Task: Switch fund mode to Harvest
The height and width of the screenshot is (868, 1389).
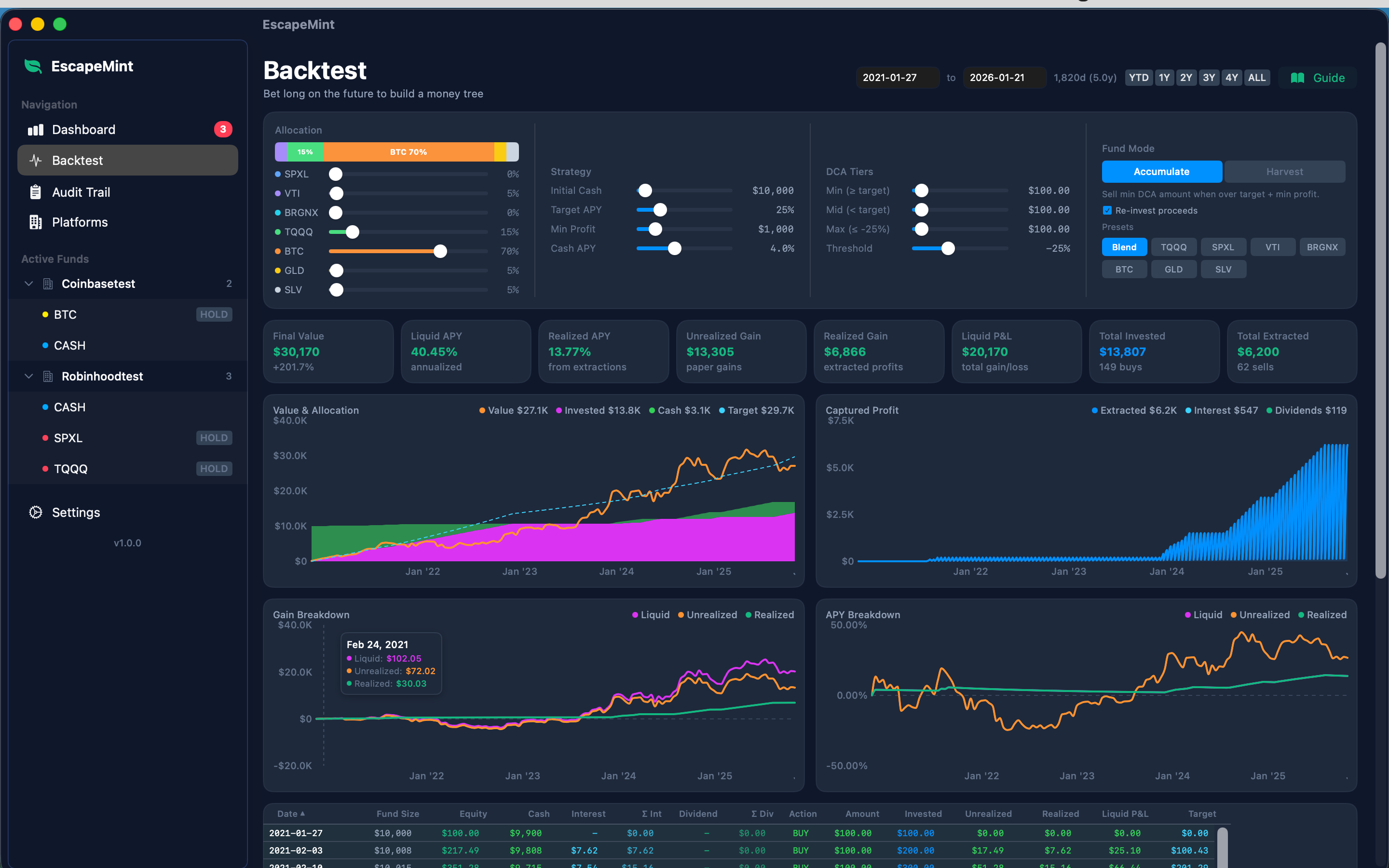Action: (x=1284, y=172)
